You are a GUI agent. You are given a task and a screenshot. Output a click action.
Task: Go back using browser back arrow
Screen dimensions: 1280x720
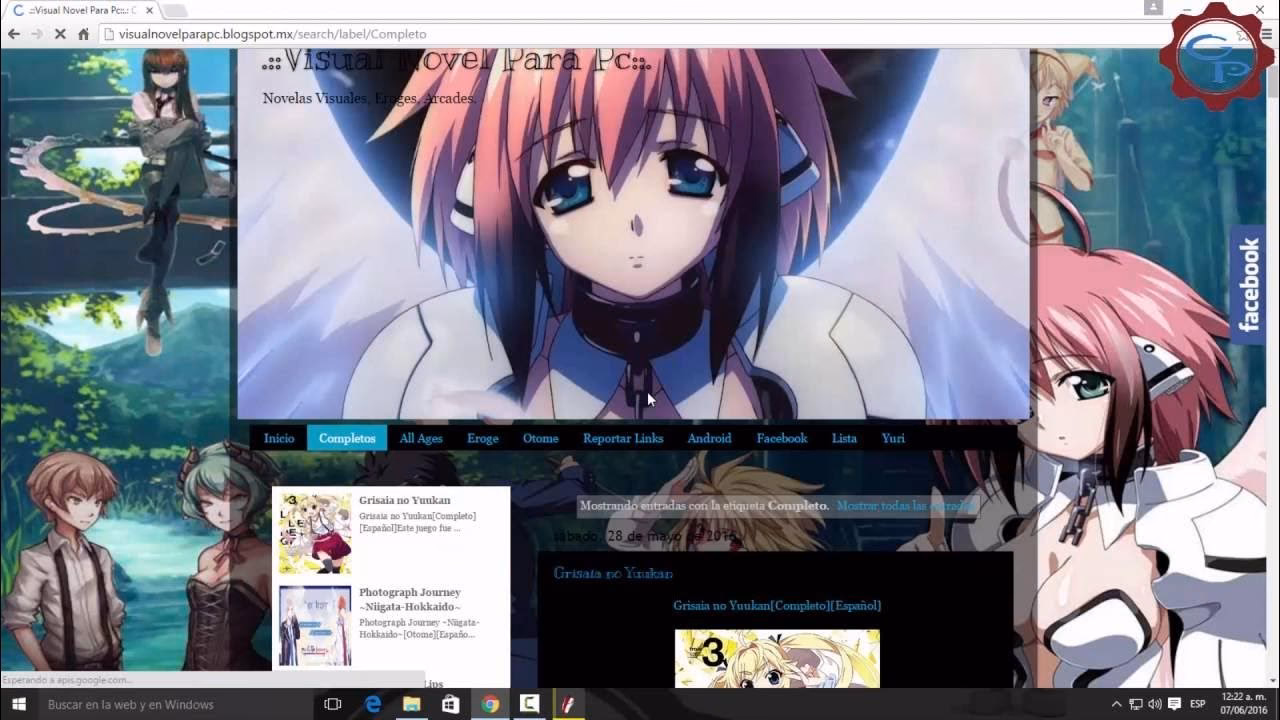(14, 34)
